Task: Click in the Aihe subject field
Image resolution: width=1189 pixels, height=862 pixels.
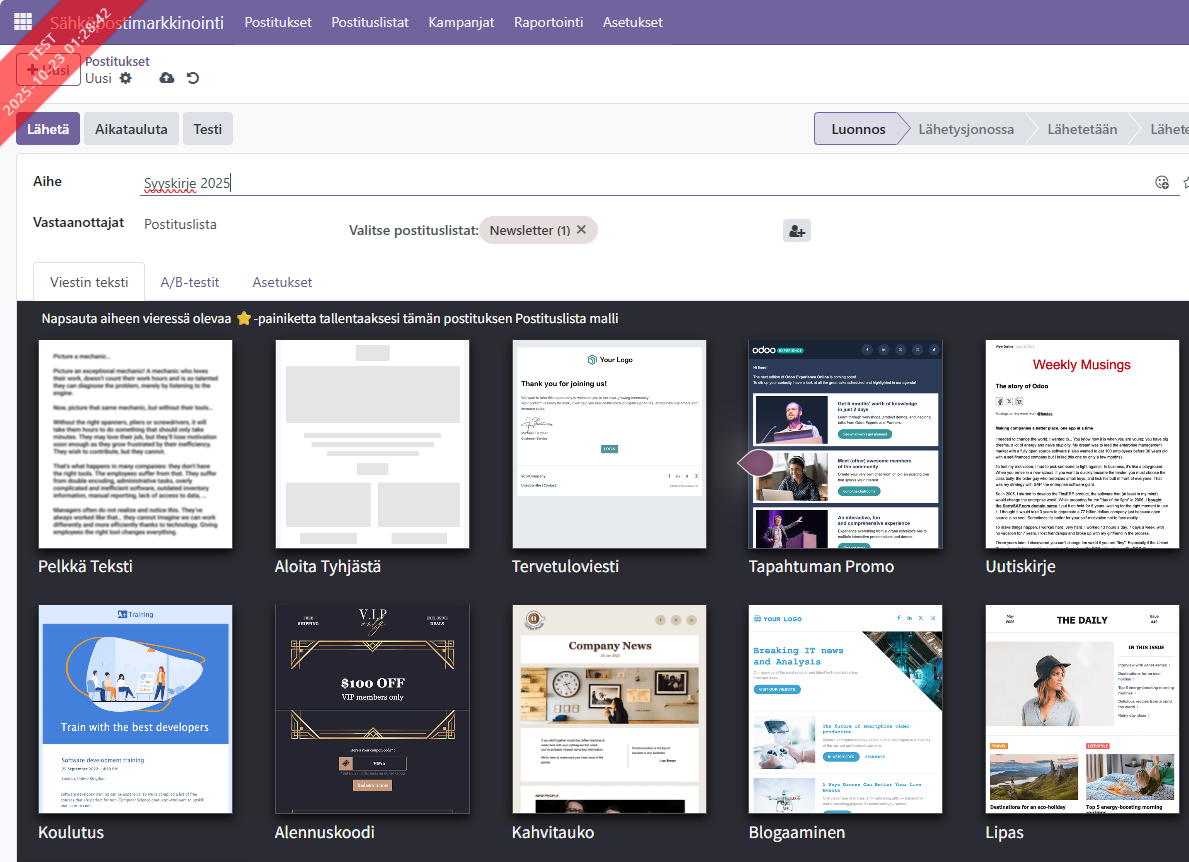Action: (x=640, y=183)
